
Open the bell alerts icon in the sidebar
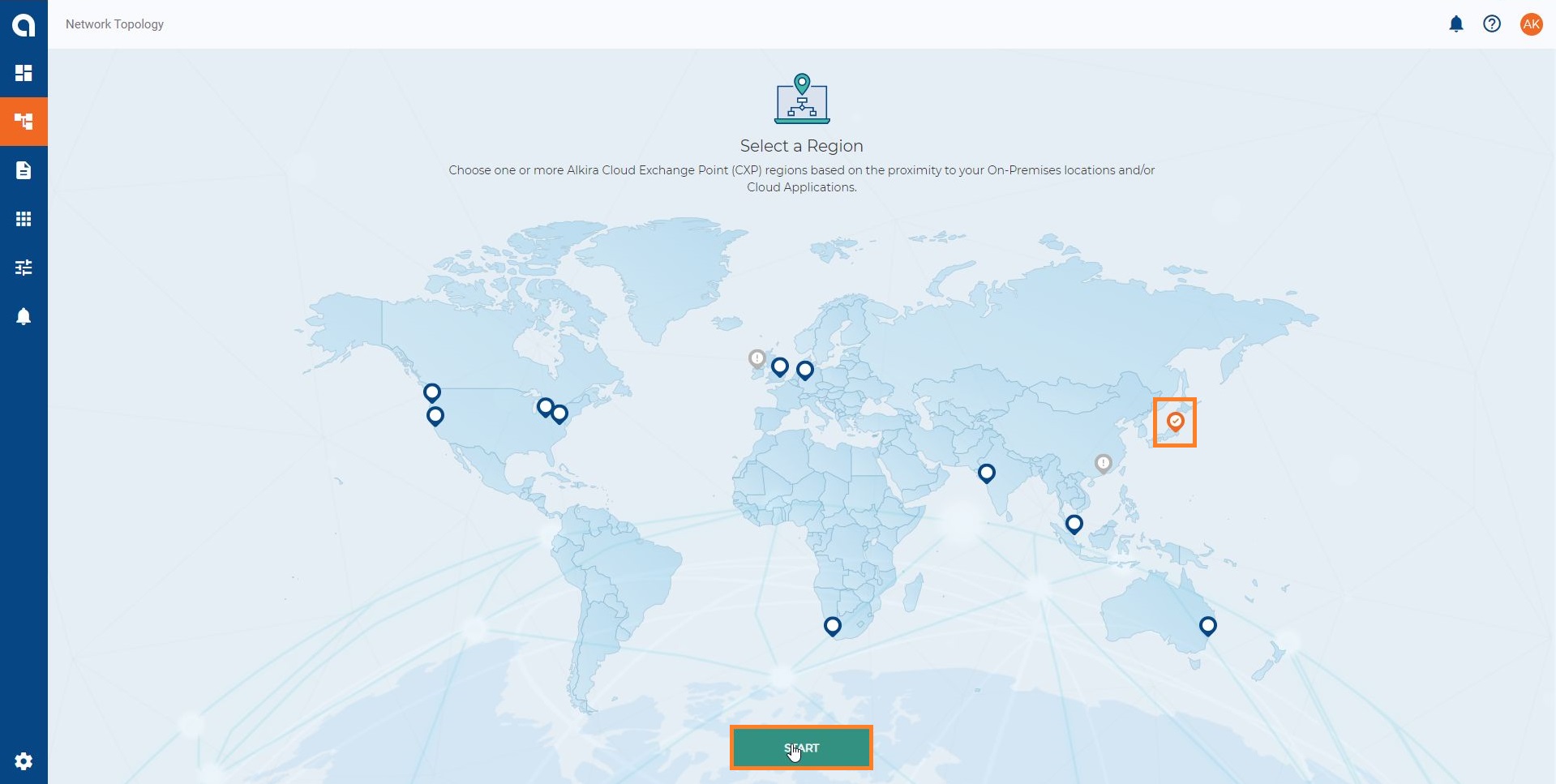coord(24,316)
